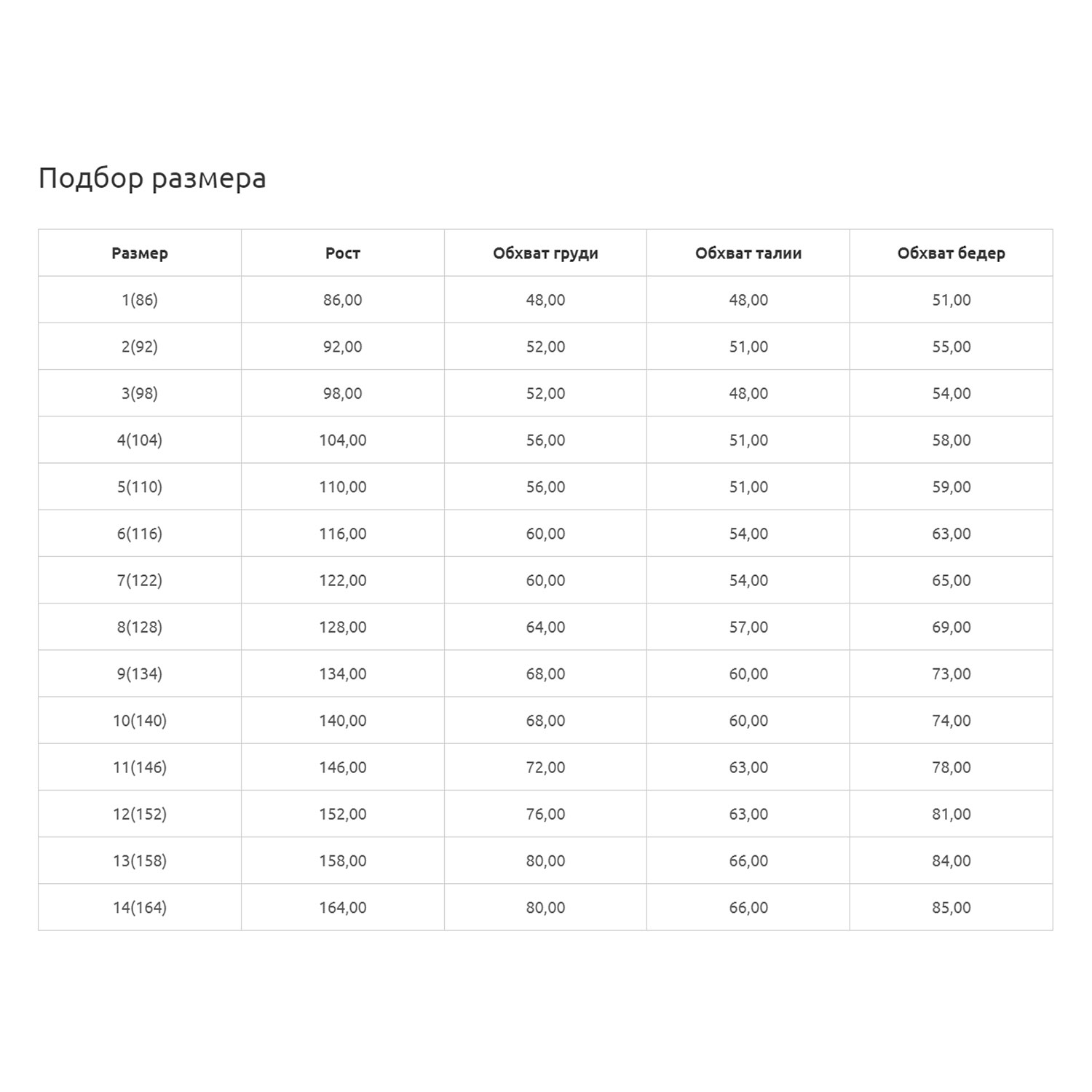Select the size cell 10(140)
1092x1092 pixels.
140,721
